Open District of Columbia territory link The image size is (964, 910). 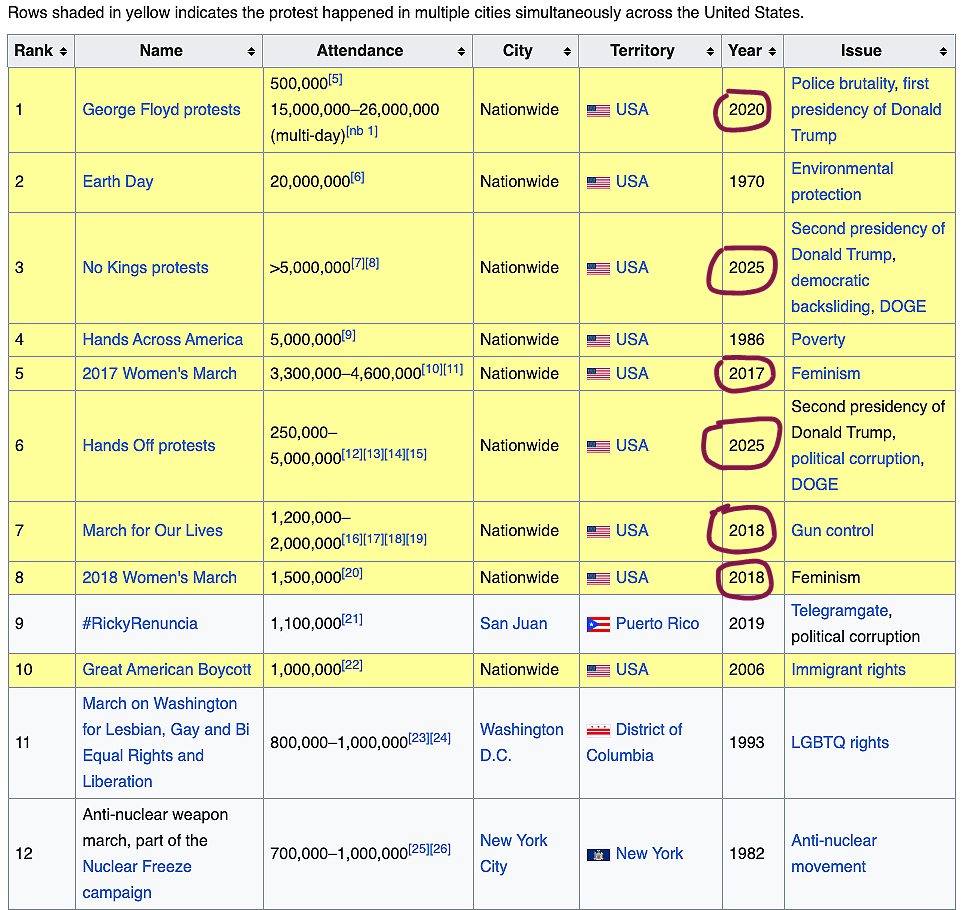(x=634, y=742)
